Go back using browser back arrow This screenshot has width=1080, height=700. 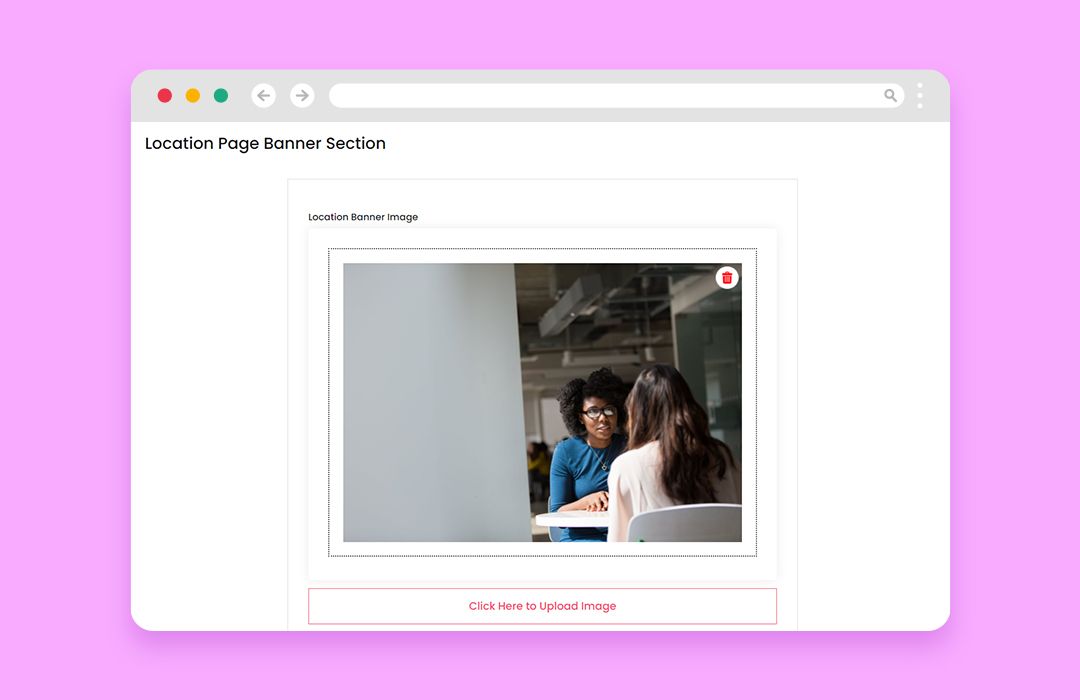pos(263,96)
